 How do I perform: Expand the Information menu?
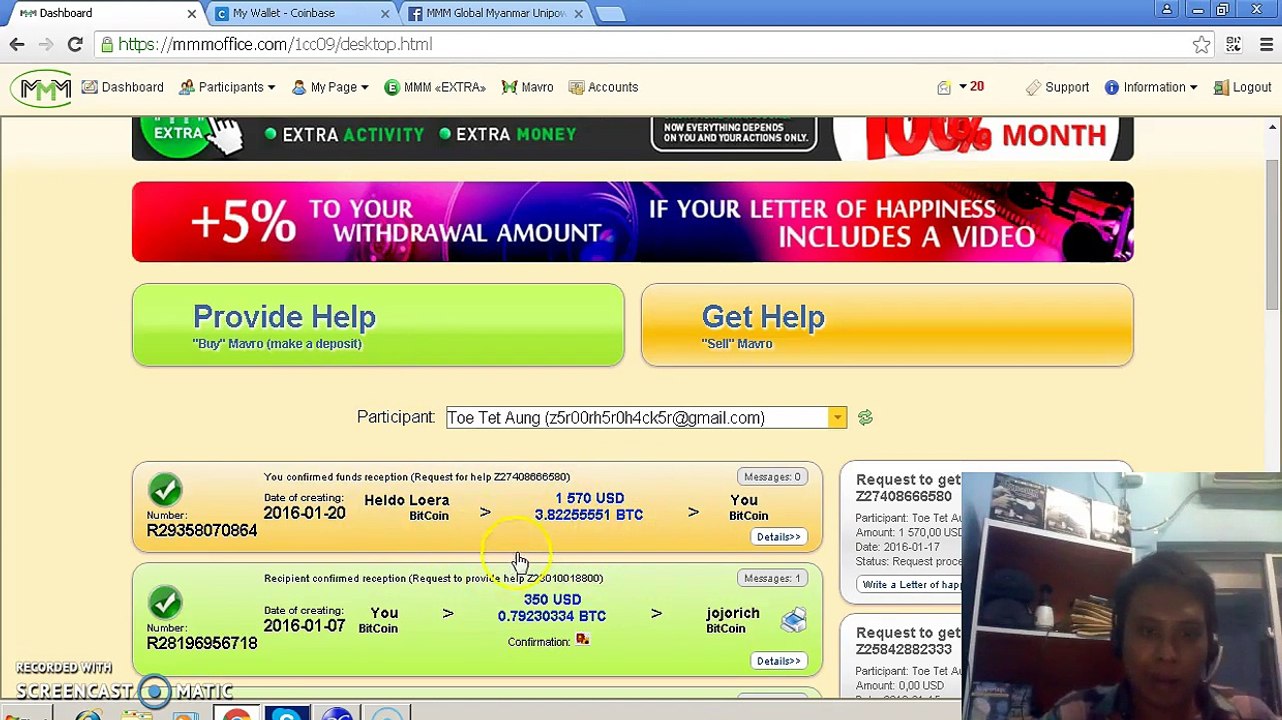tap(1150, 87)
